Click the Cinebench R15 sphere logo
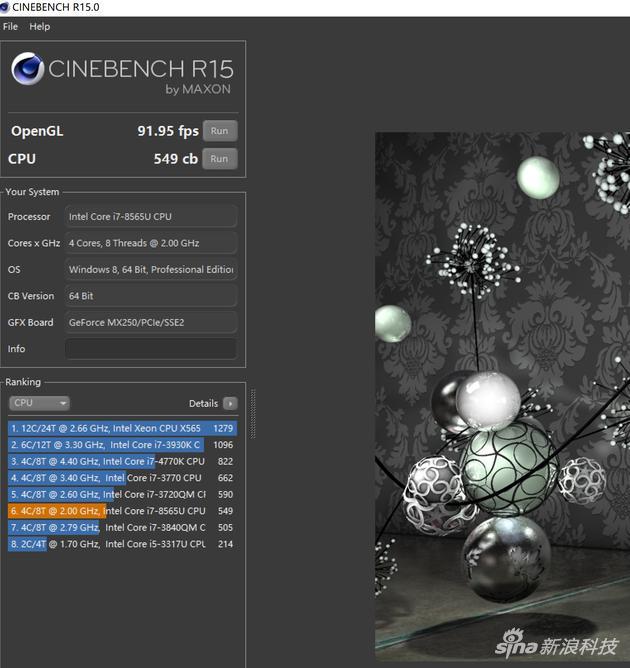 tap(28, 69)
